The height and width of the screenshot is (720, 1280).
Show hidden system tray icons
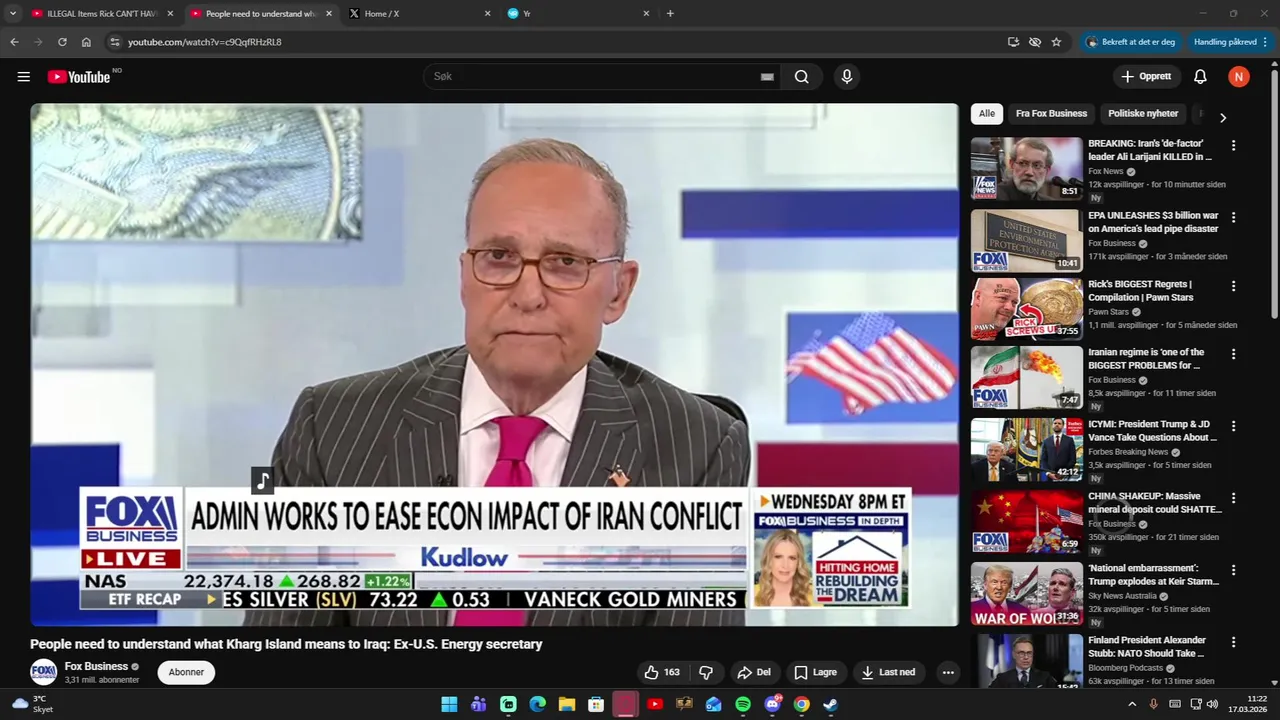(x=1132, y=704)
